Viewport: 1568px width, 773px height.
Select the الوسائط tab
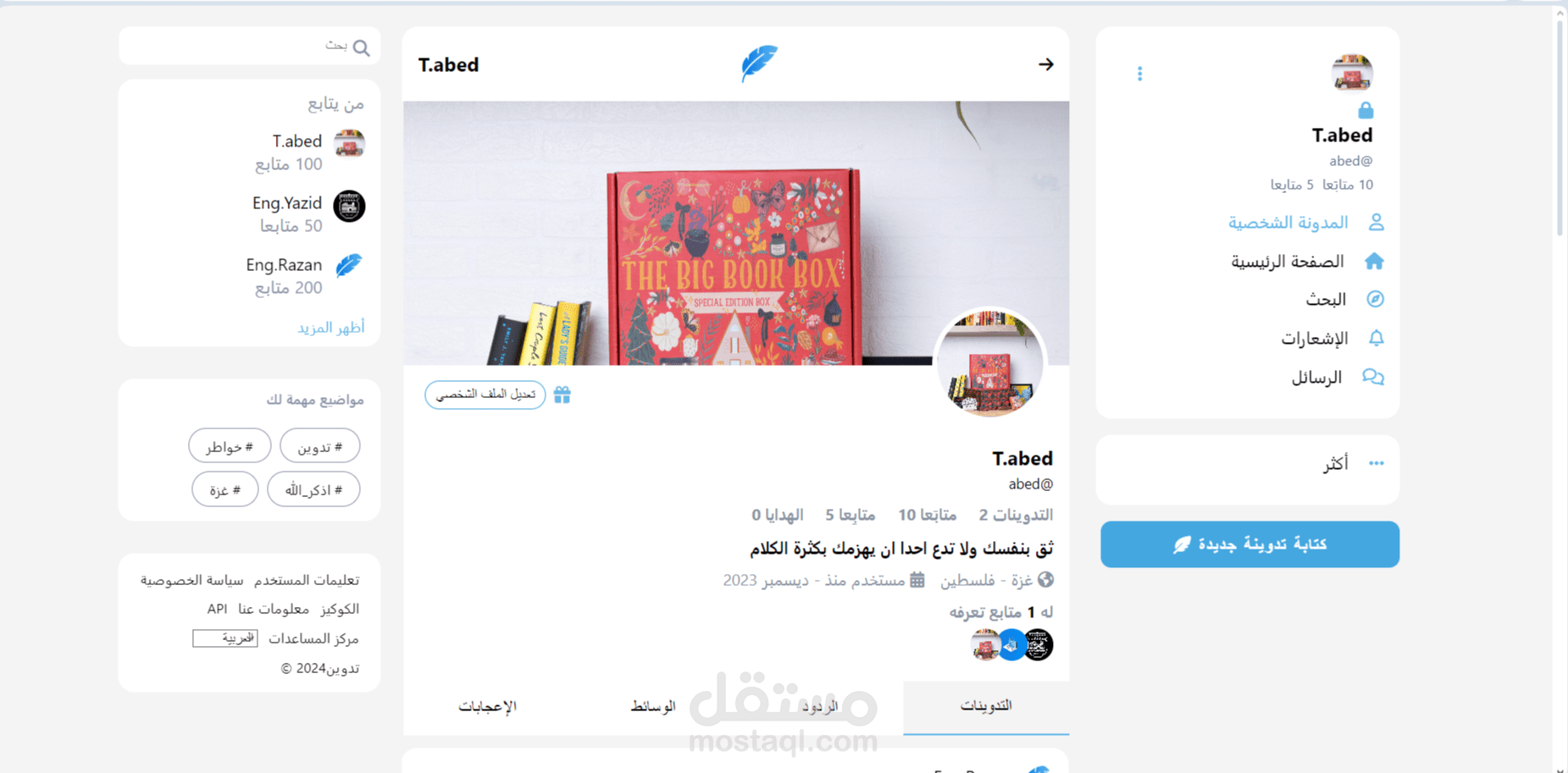(653, 706)
